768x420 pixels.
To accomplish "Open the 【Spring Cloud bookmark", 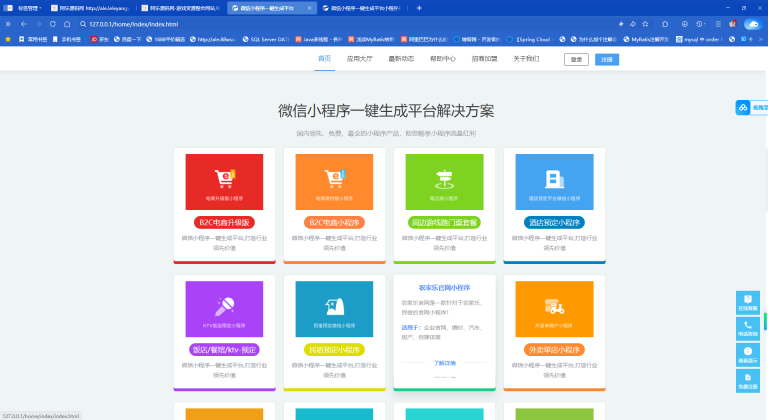I will pos(529,39).
